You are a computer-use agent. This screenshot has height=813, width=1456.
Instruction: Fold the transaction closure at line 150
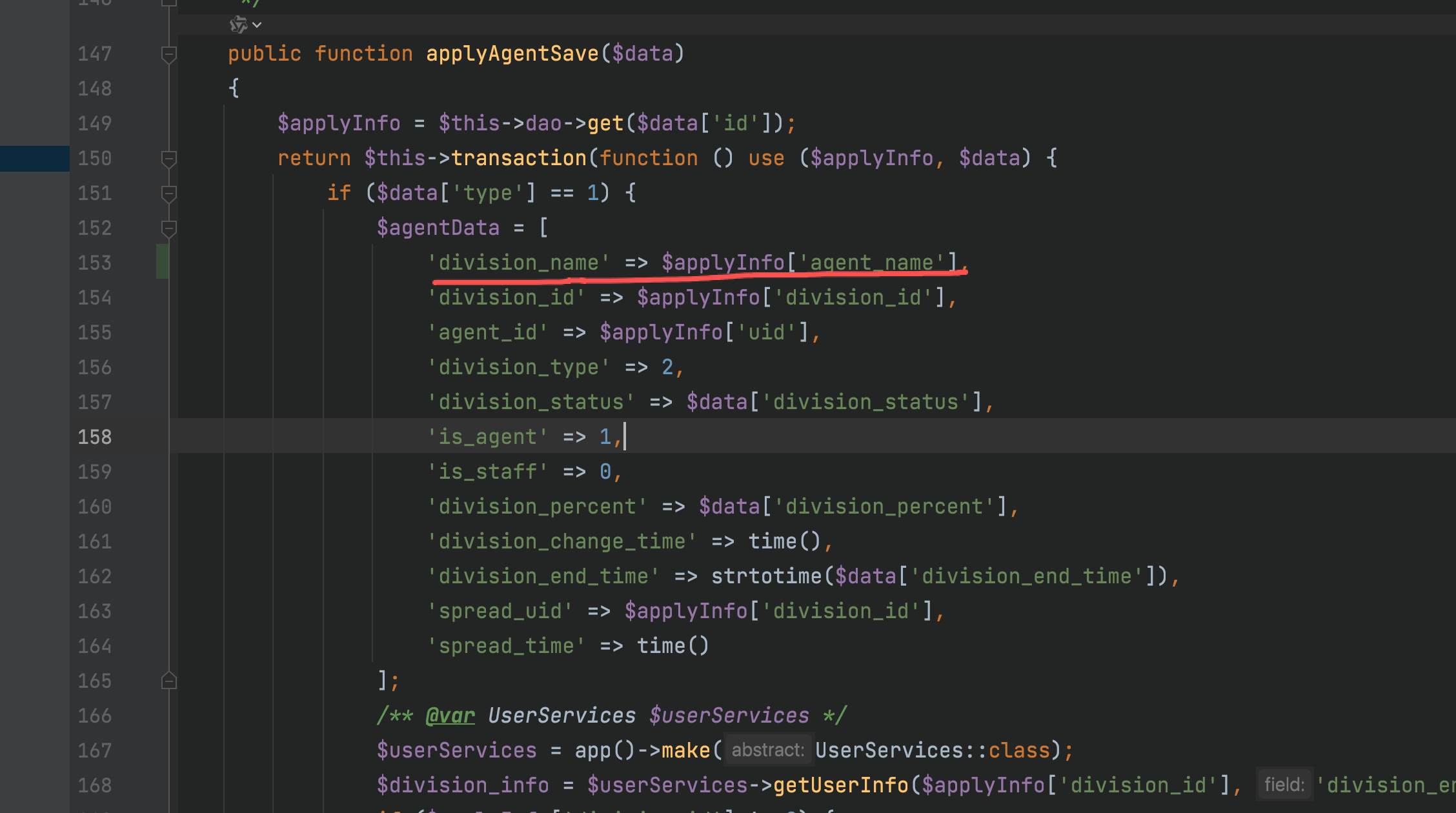pyautogui.click(x=168, y=159)
